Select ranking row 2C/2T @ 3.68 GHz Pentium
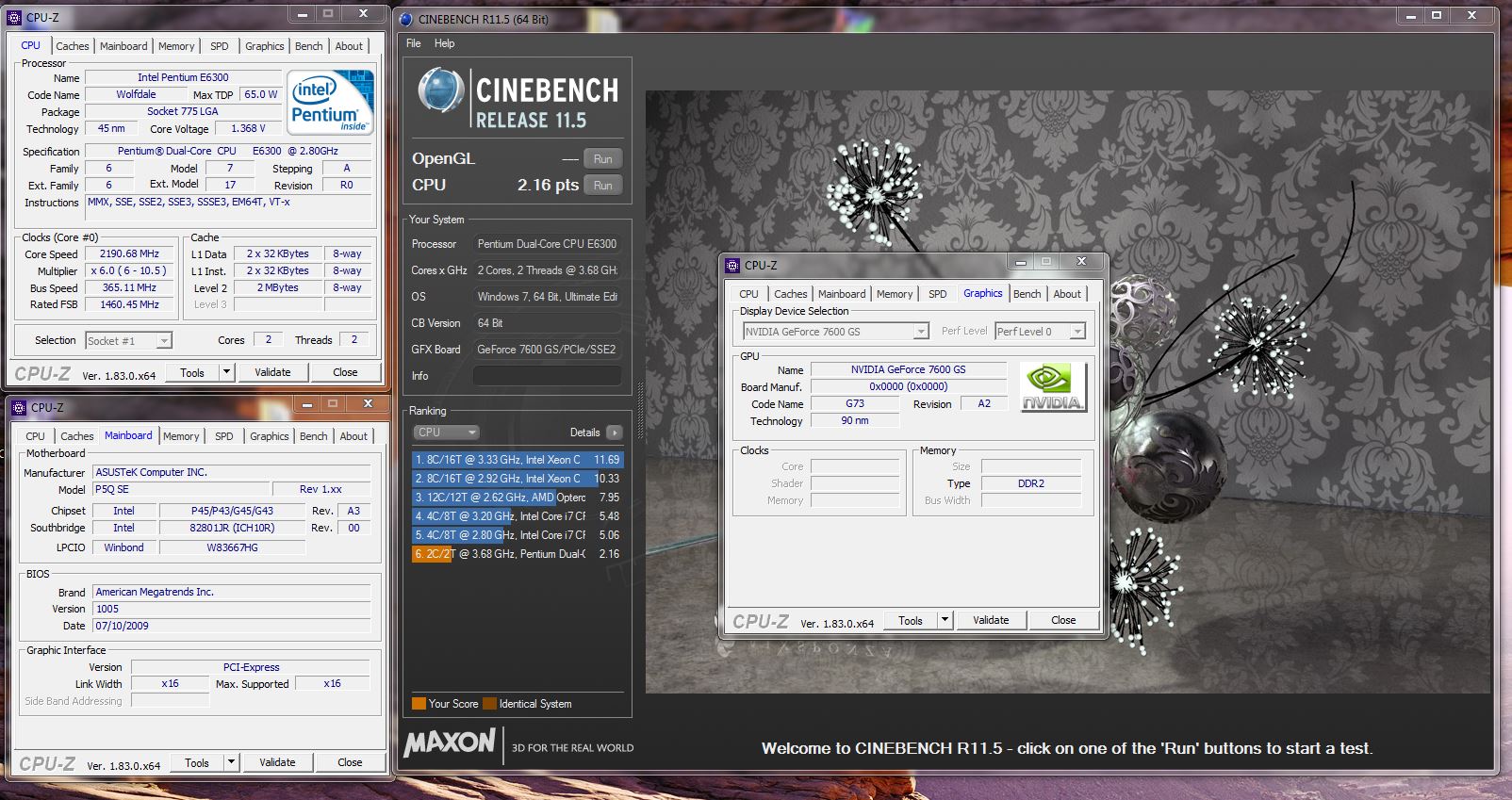The width and height of the screenshot is (1512, 800). [x=518, y=554]
